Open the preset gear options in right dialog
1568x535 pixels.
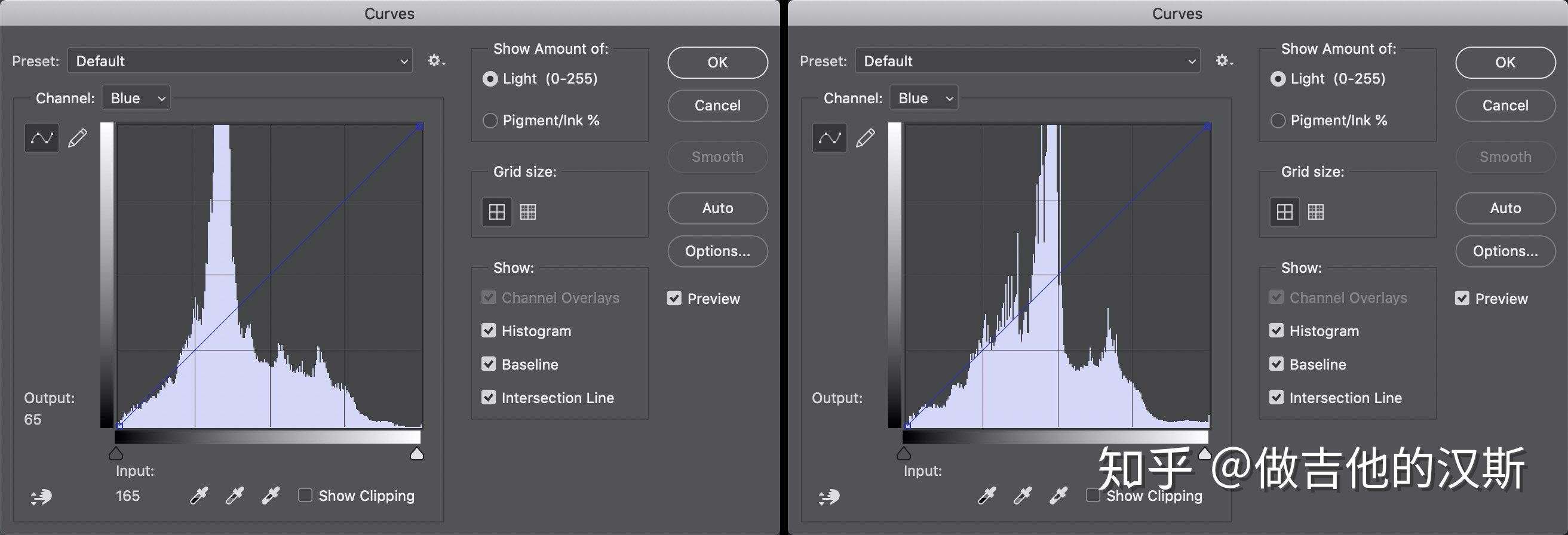pyautogui.click(x=1223, y=61)
